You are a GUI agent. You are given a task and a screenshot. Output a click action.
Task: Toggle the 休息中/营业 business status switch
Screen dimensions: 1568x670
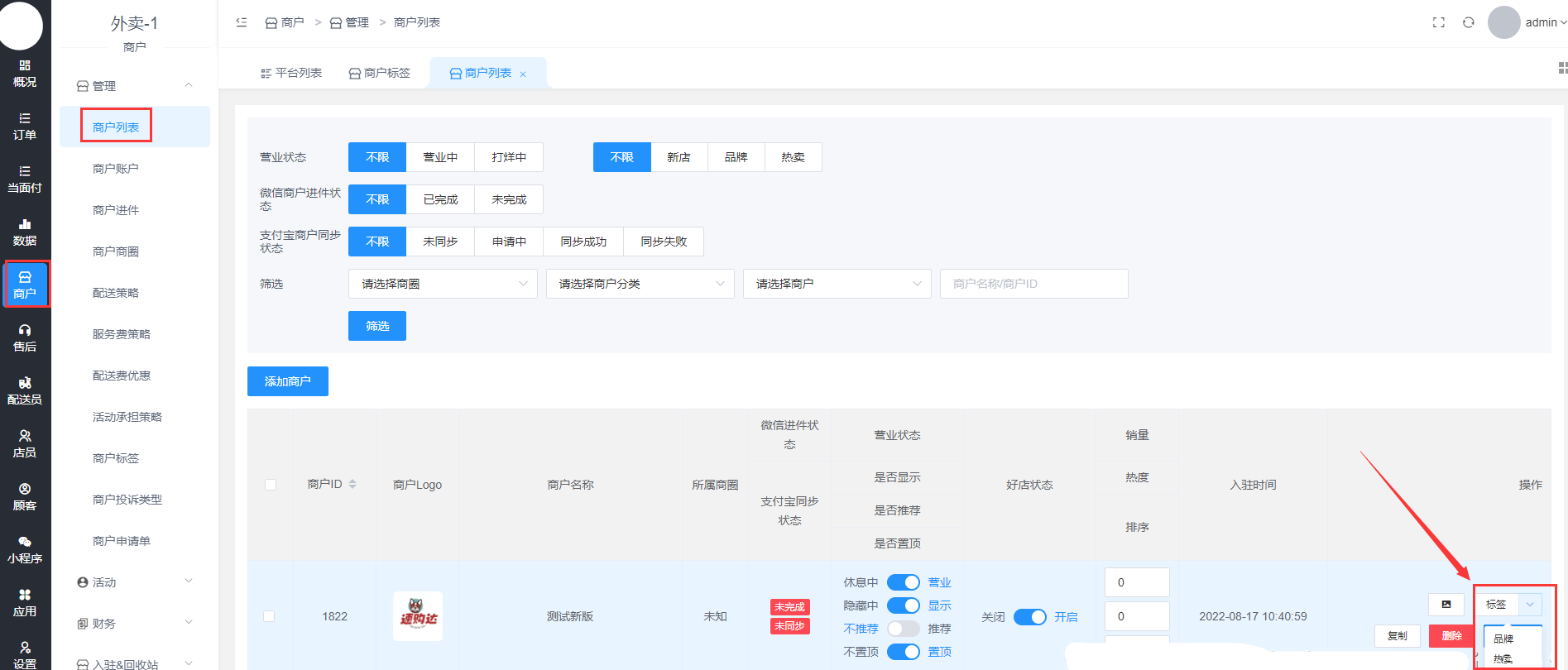click(x=903, y=582)
